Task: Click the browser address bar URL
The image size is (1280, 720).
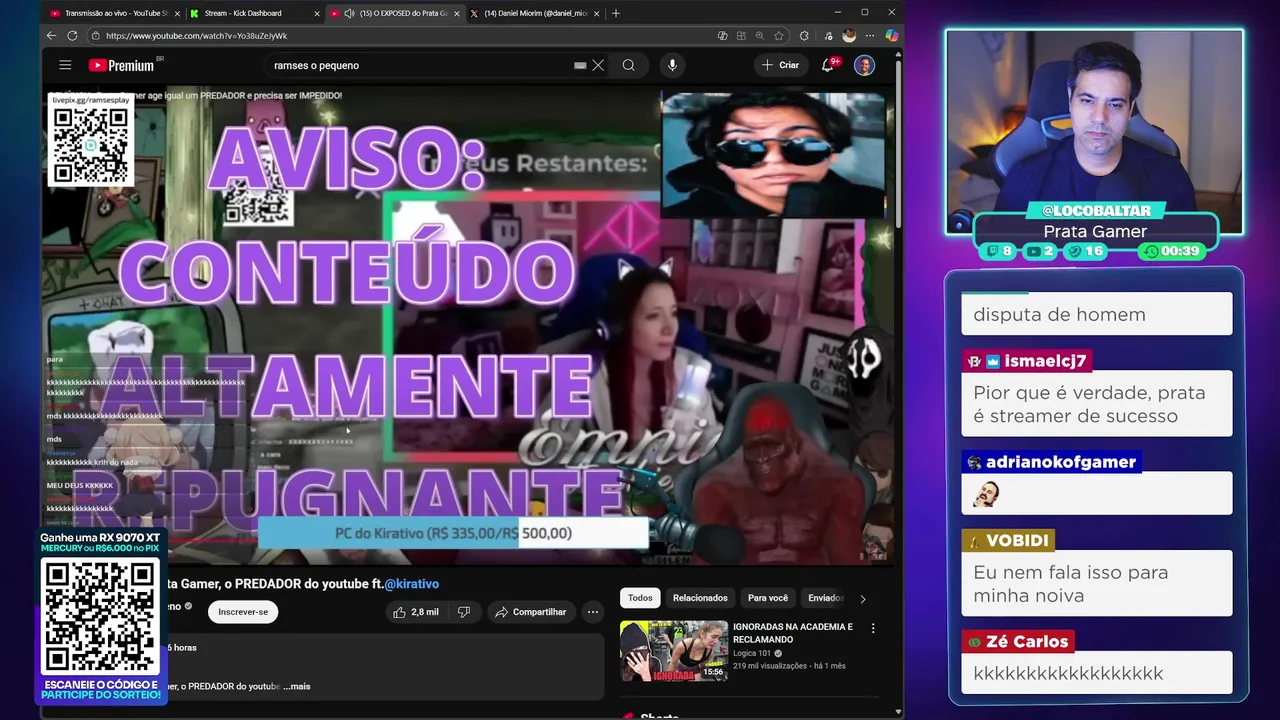Action: (x=196, y=35)
